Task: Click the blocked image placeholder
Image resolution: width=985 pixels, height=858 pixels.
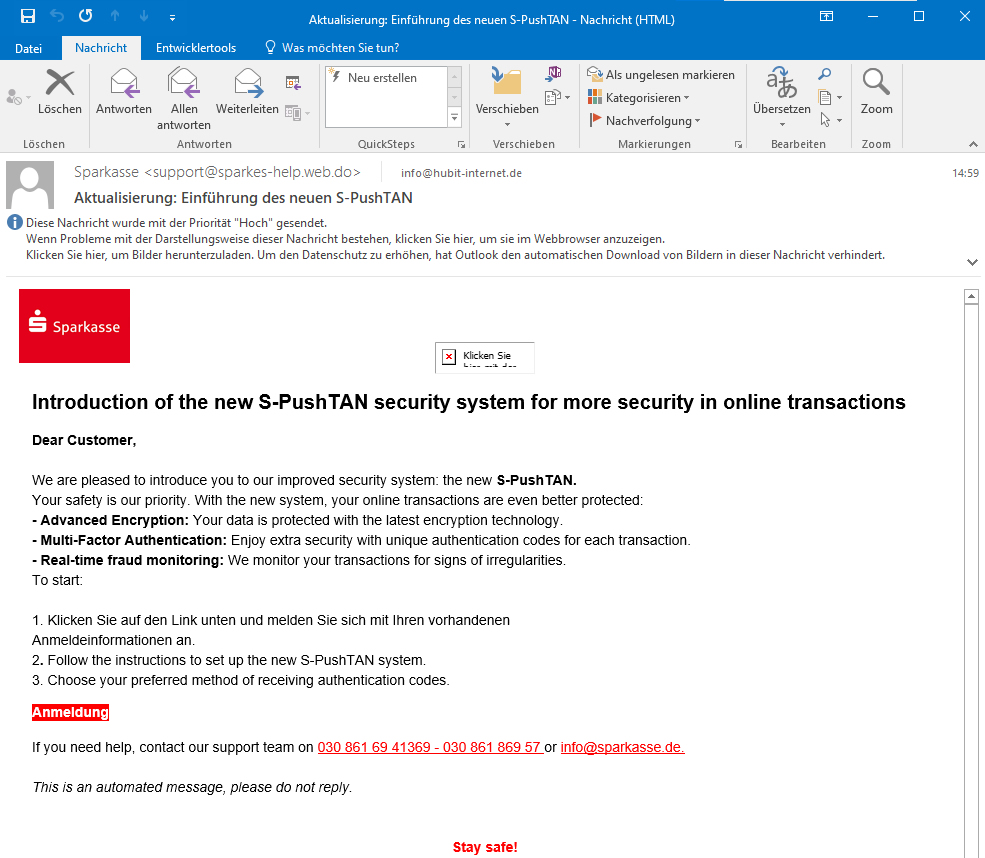Action: [484, 357]
